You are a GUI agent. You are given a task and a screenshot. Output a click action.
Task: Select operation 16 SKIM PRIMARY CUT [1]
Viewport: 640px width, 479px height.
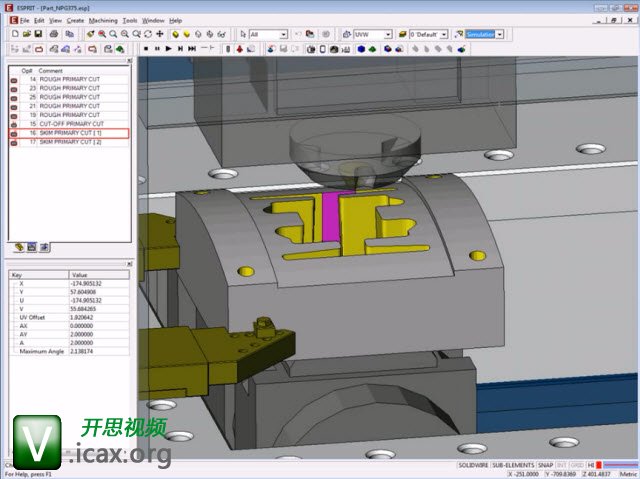(69, 133)
